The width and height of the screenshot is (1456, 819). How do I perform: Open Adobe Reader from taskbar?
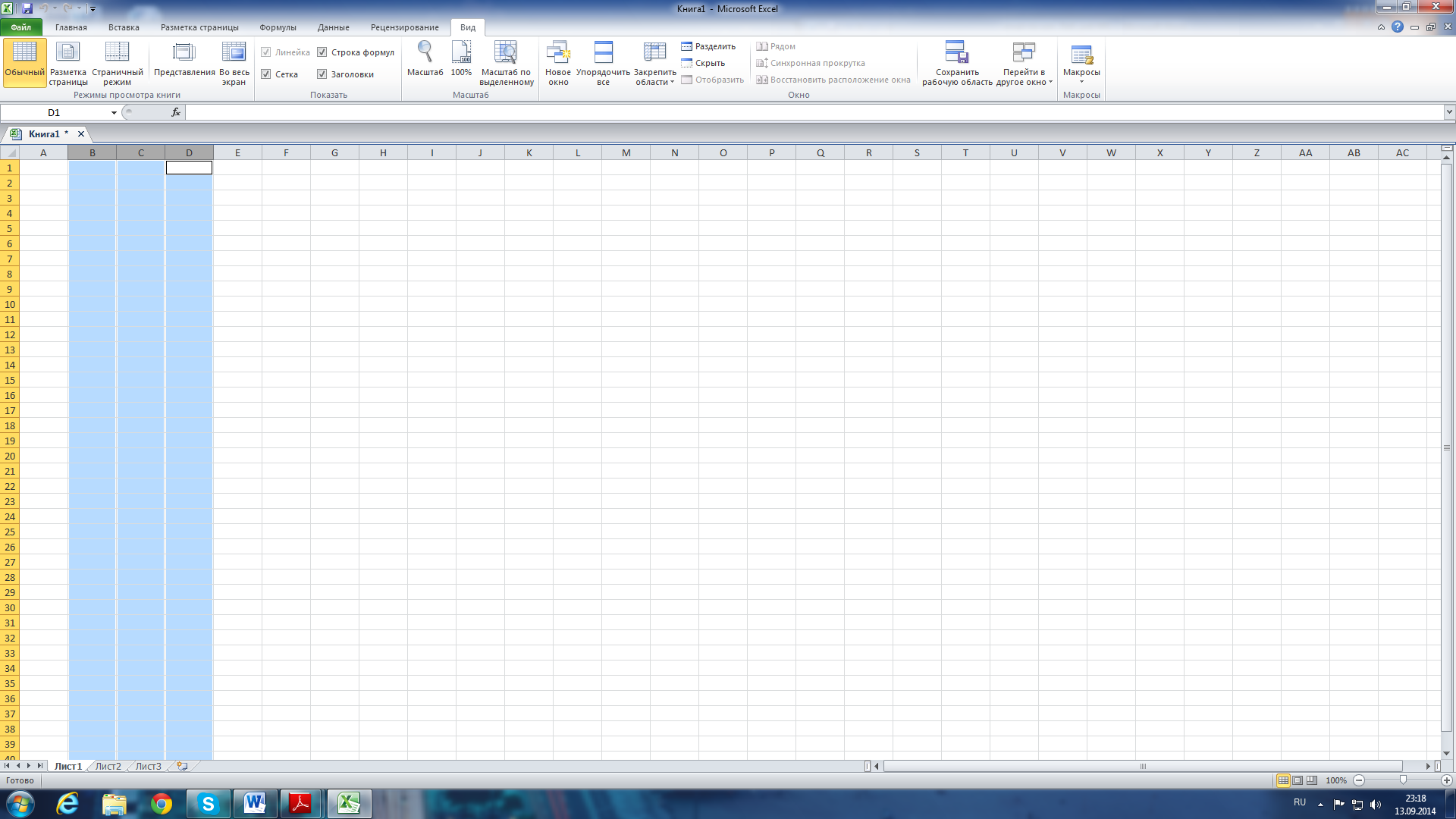click(301, 804)
